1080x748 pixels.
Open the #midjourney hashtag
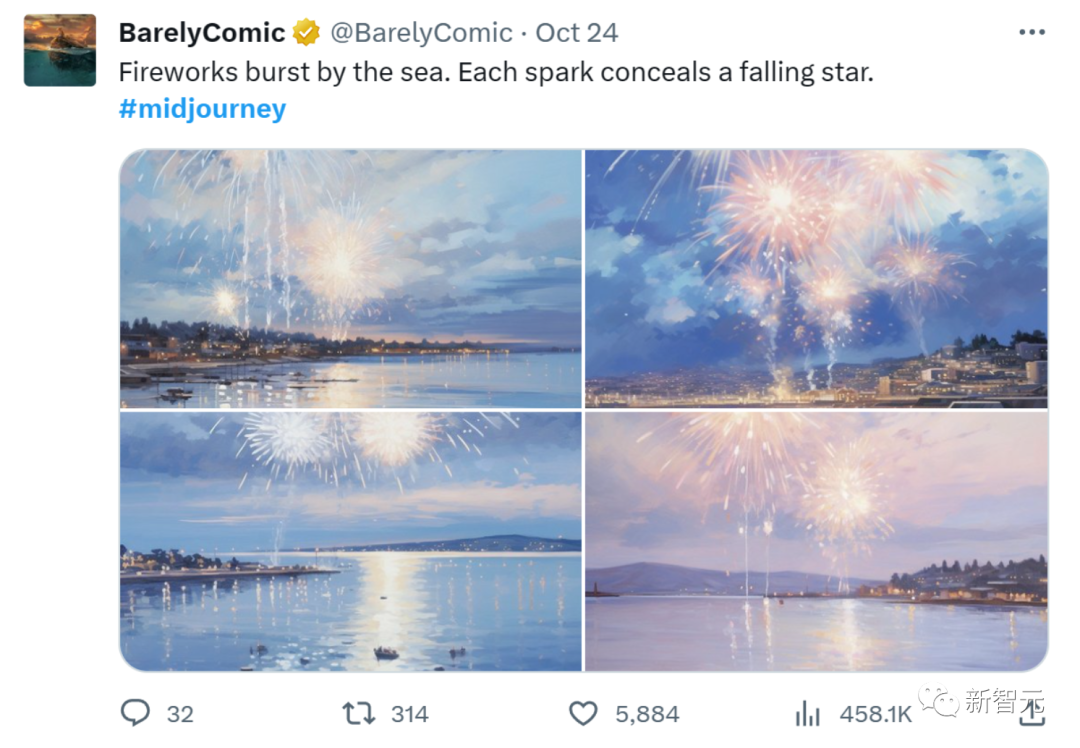(202, 108)
